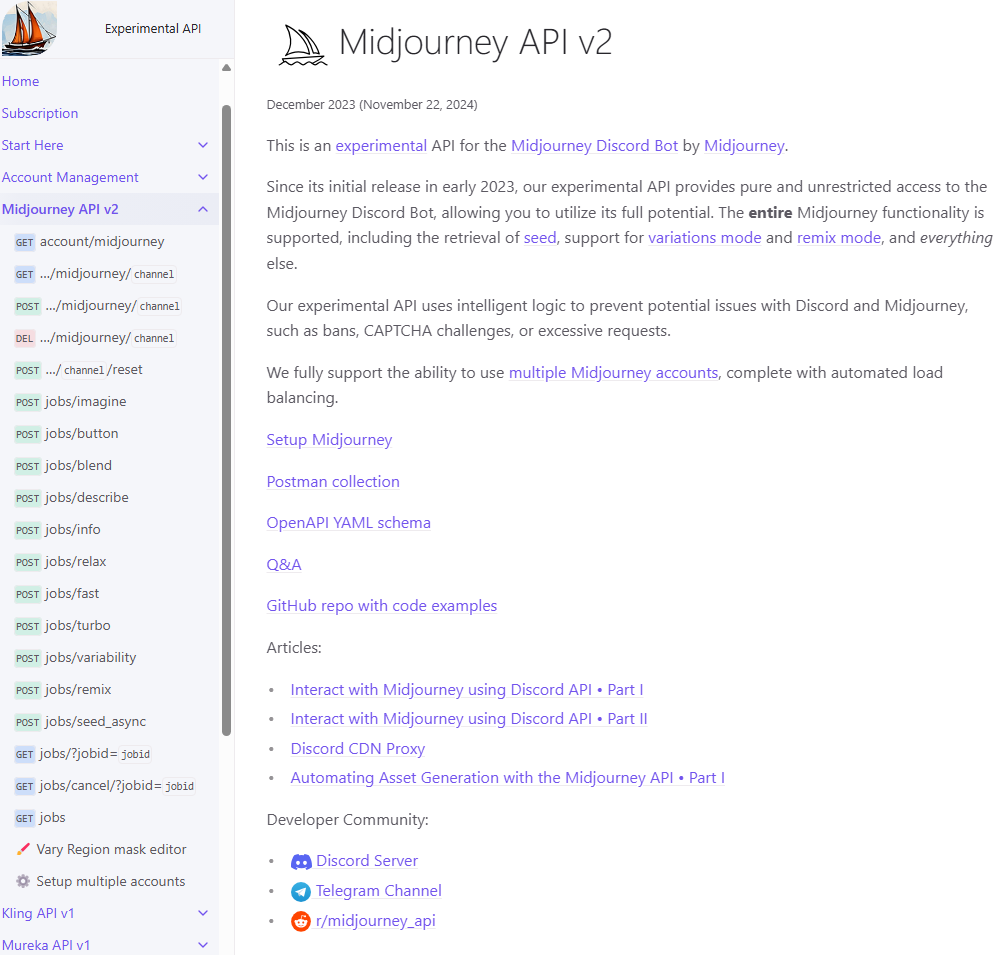This screenshot has width=1006, height=955.
Task: Open the OpenAPI YAML schema link
Action: pyautogui.click(x=348, y=523)
